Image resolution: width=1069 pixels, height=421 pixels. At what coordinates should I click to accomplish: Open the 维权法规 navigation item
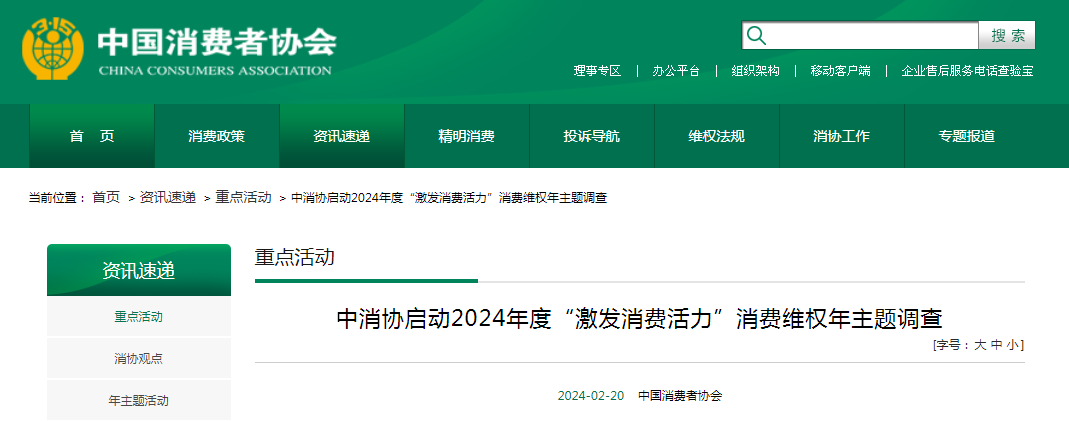[x=716, y=136]
